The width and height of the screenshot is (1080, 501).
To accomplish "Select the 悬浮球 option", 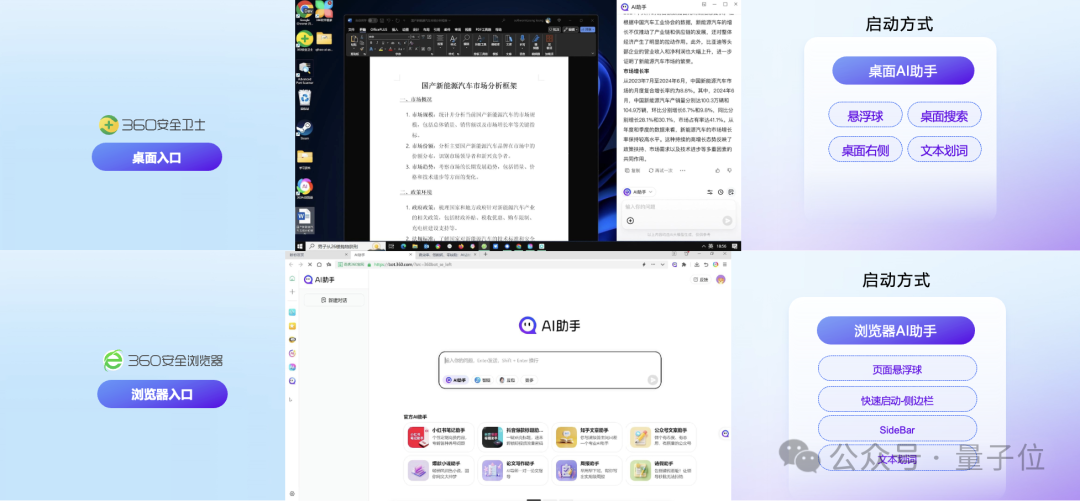I will click(x=865, y=115).
